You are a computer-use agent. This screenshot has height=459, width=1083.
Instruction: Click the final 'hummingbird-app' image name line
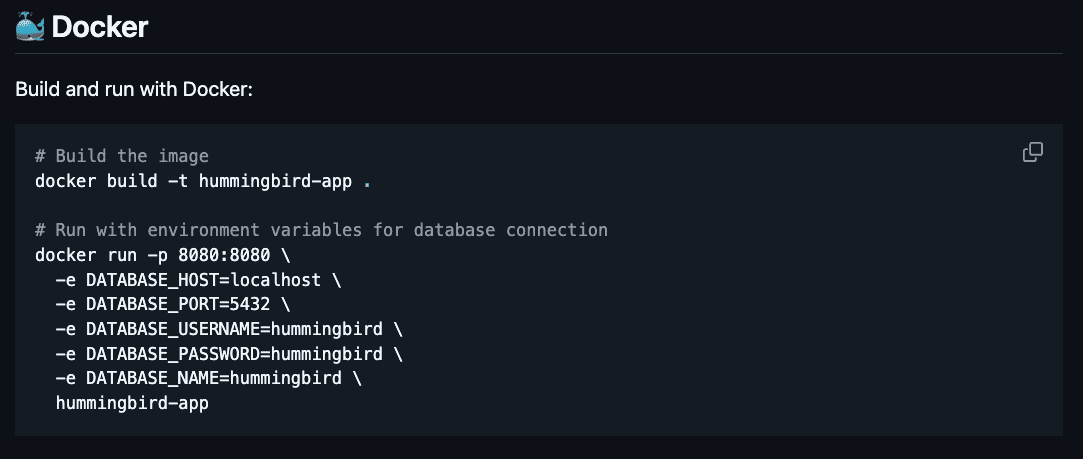[x=132, y=403]
